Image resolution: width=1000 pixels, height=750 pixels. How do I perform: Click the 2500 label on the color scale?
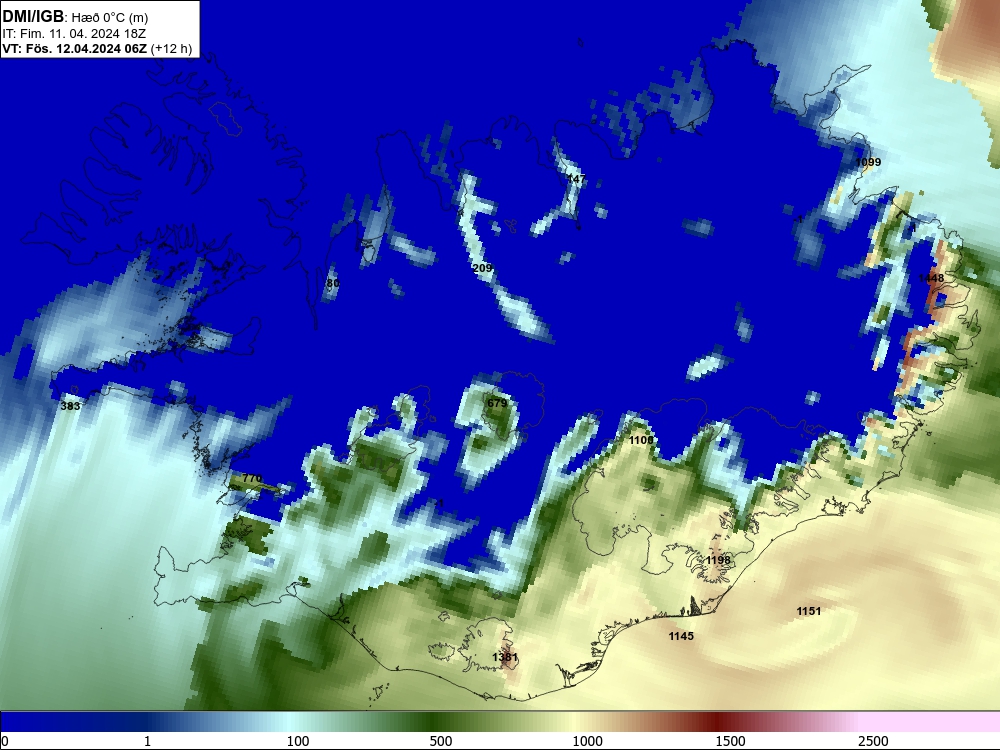click(x=873, y=741)
